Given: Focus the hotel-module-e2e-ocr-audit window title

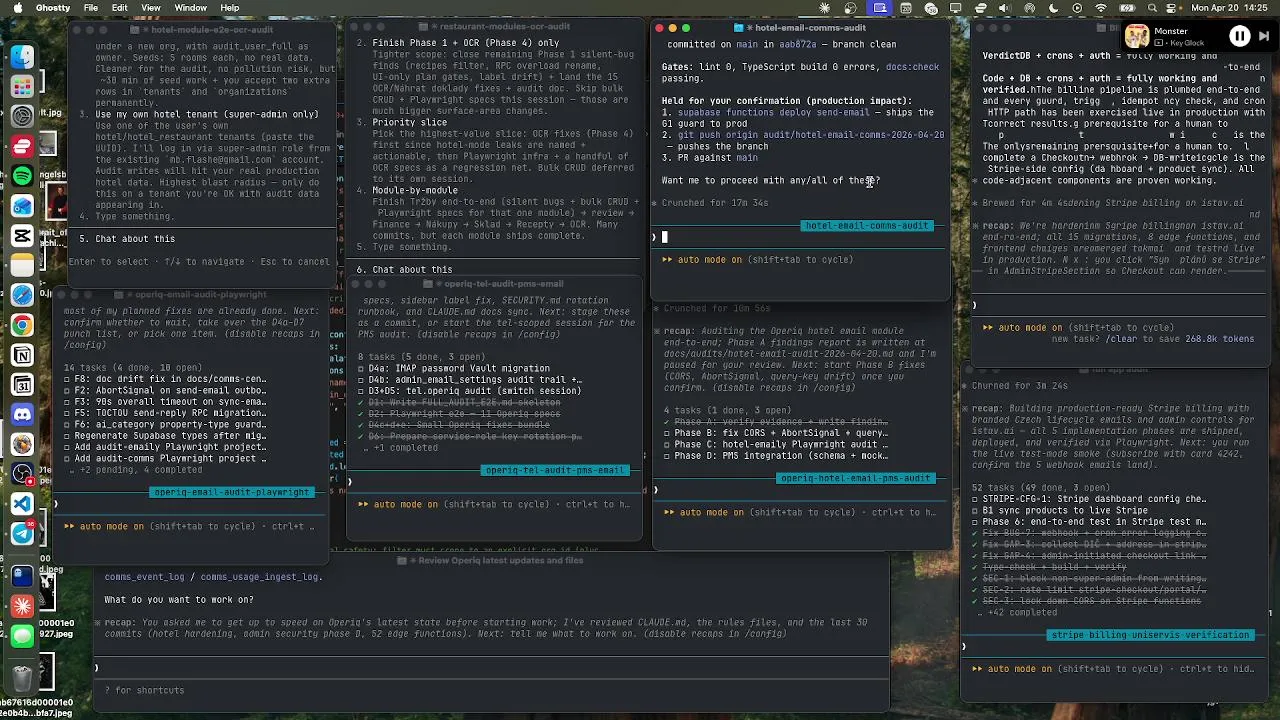Looking at the screenshot, I should coord(211,30).
